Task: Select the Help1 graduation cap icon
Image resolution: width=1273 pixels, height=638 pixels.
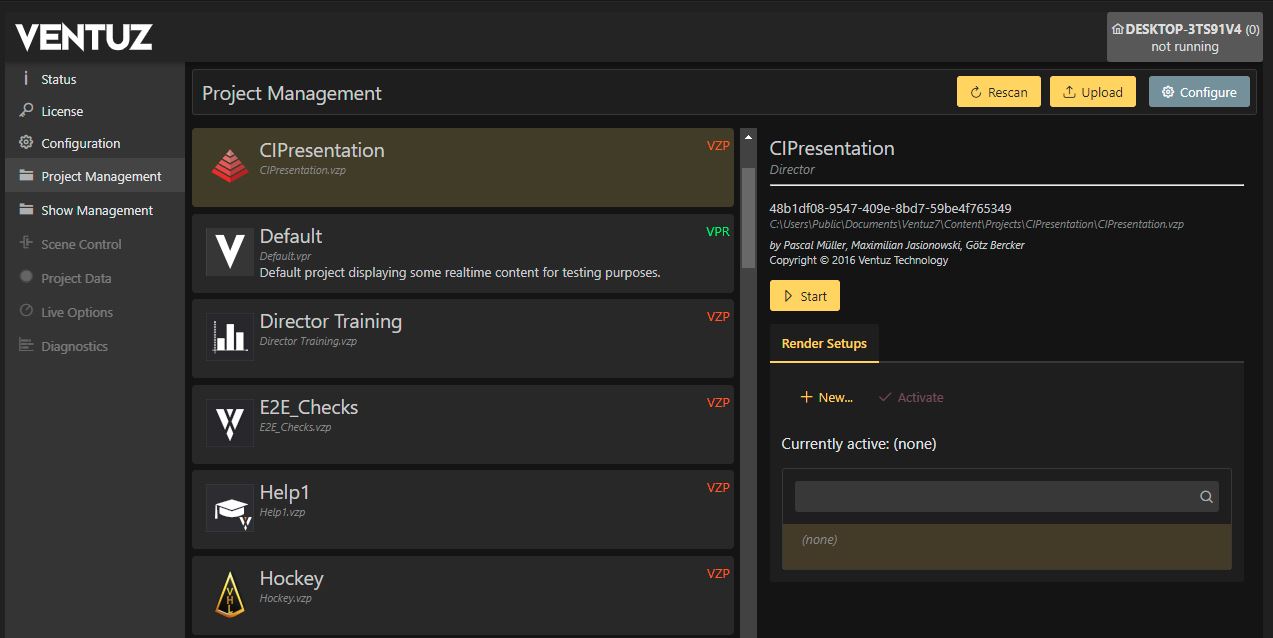Action: (230, 508)
